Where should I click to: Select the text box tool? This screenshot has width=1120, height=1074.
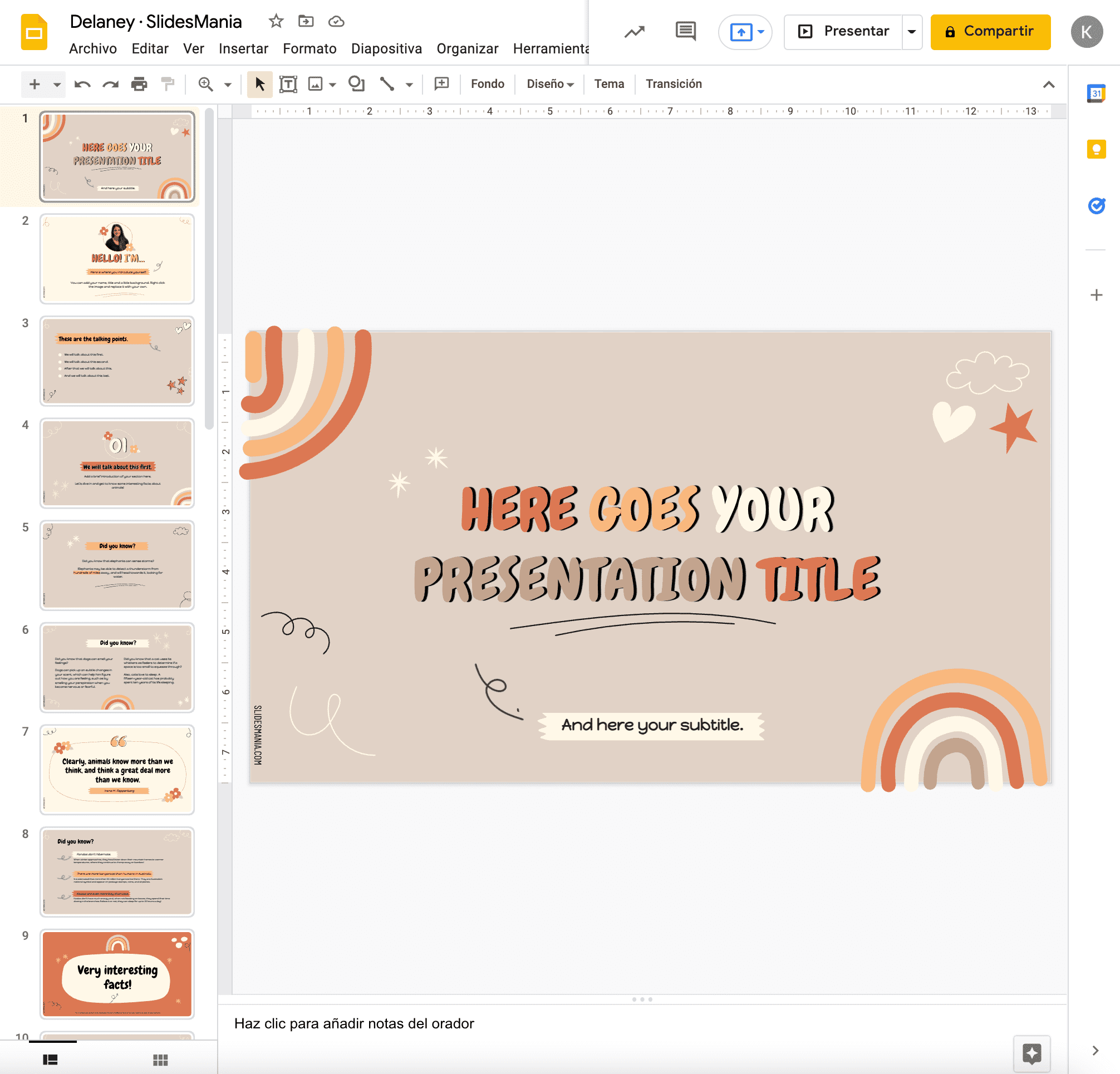[288, 84]
